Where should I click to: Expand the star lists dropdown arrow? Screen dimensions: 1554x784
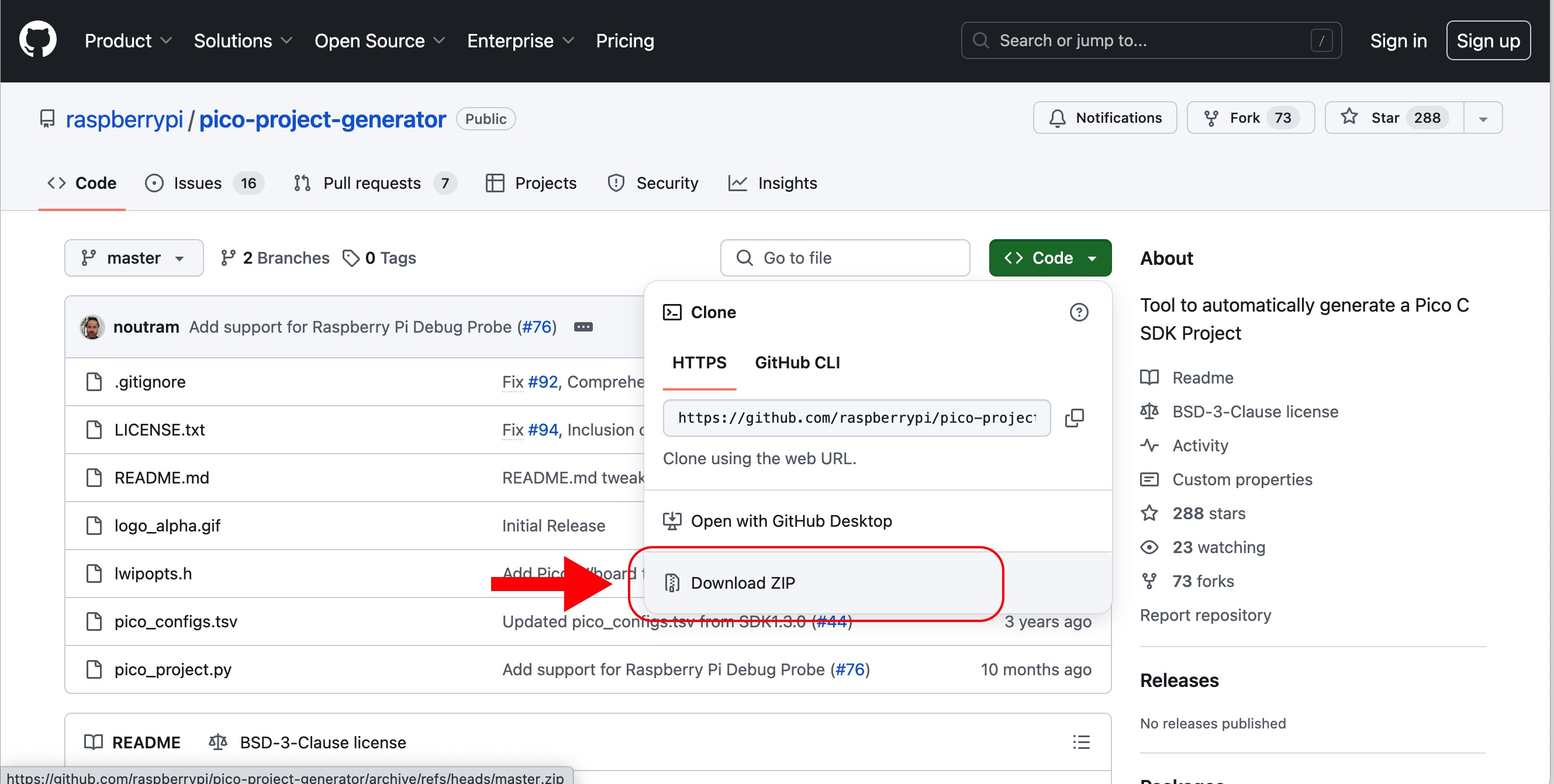point(1483,118)
